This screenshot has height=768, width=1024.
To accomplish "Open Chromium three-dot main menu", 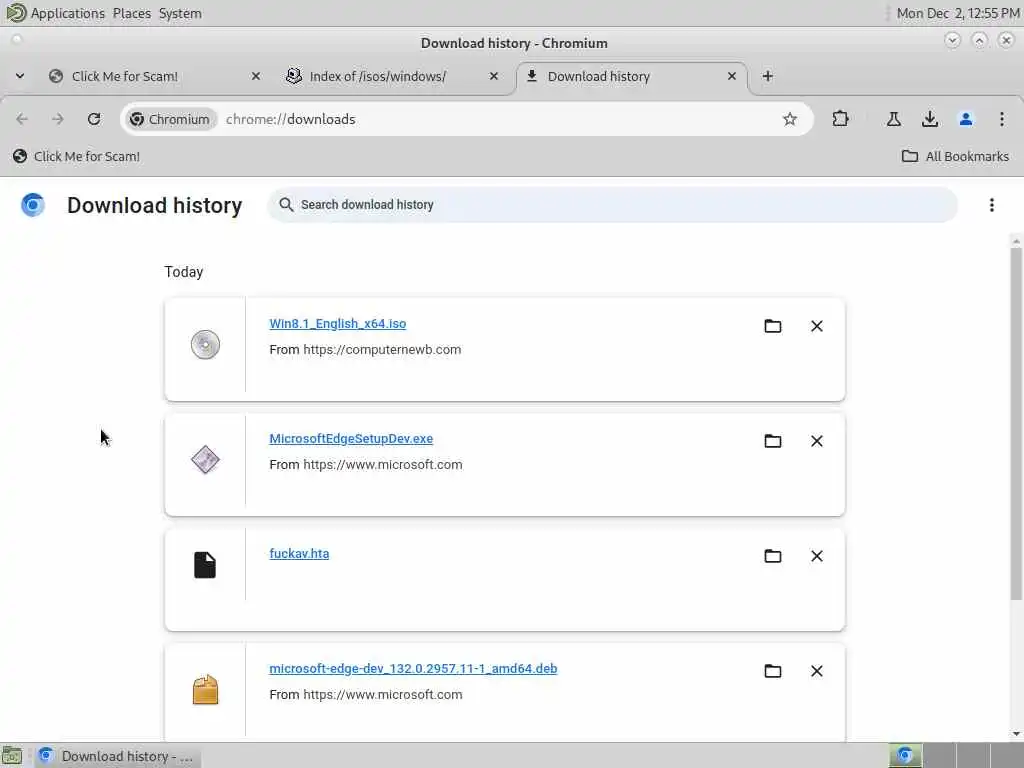I will click(1002, 119).
